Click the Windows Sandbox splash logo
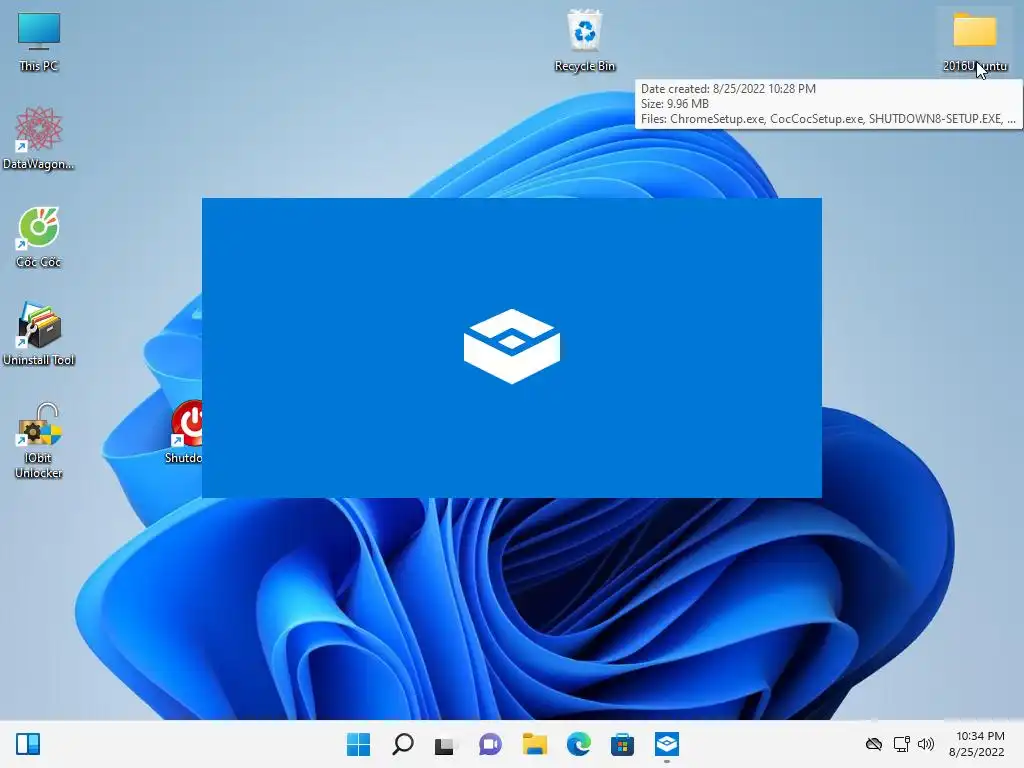The height and width of the screenshot is (768, 1024). click(x=512, y=346)
